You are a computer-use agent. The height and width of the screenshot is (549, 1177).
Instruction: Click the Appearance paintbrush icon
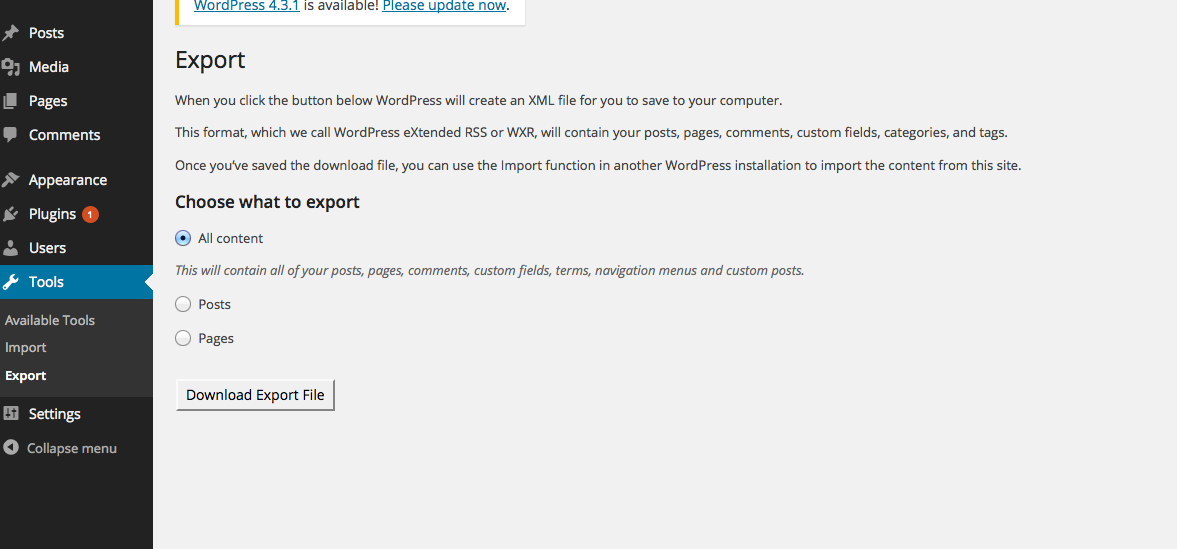(11, 180)
